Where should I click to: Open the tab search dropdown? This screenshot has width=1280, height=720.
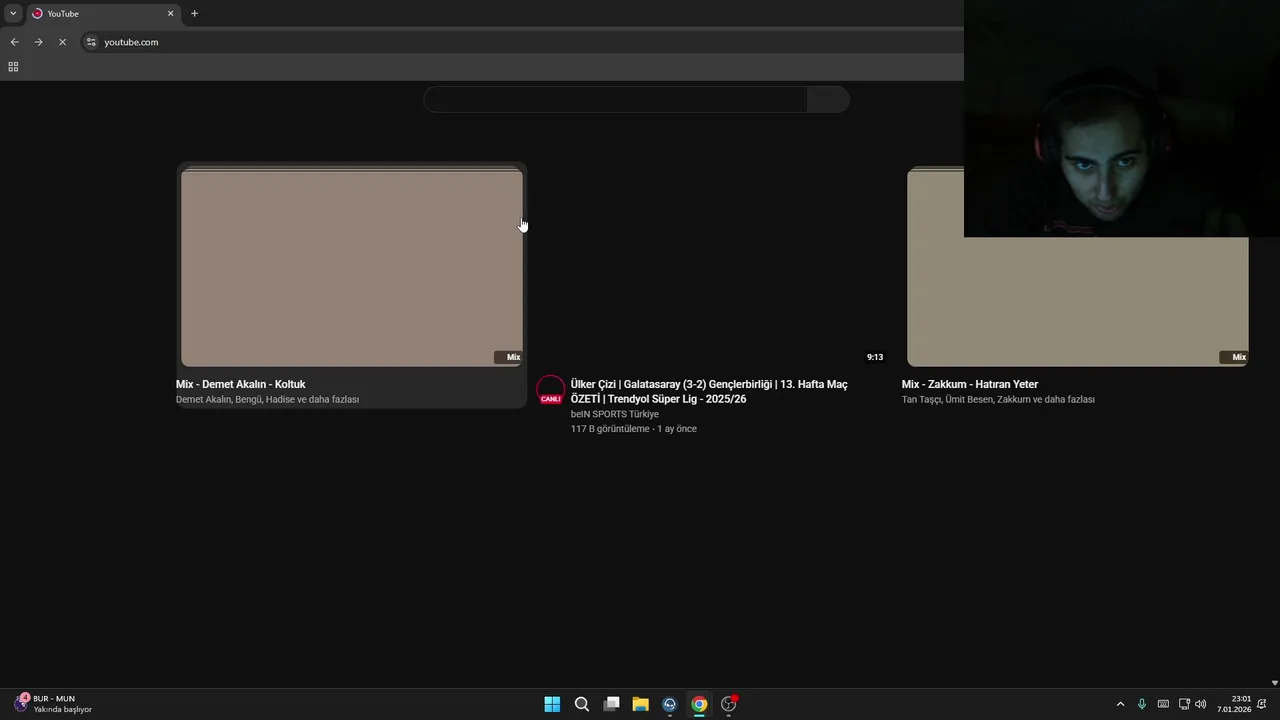pyautogui.click(x=13, y=13)
